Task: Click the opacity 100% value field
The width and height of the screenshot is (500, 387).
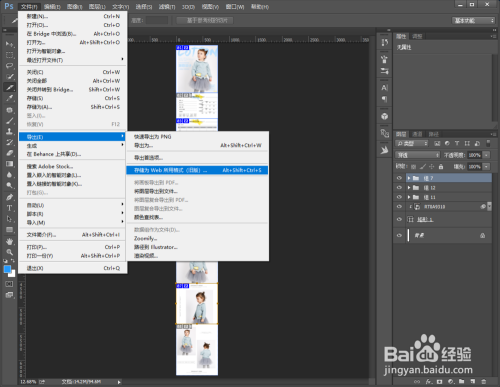Action: pyautogui.click(x=475, y=155)
